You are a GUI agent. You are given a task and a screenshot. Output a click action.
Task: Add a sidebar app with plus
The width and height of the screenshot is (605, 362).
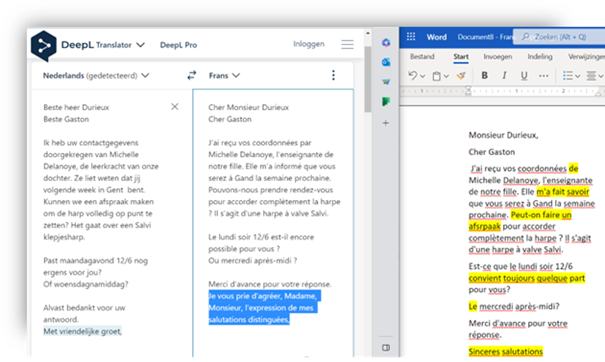pos(385,123)
